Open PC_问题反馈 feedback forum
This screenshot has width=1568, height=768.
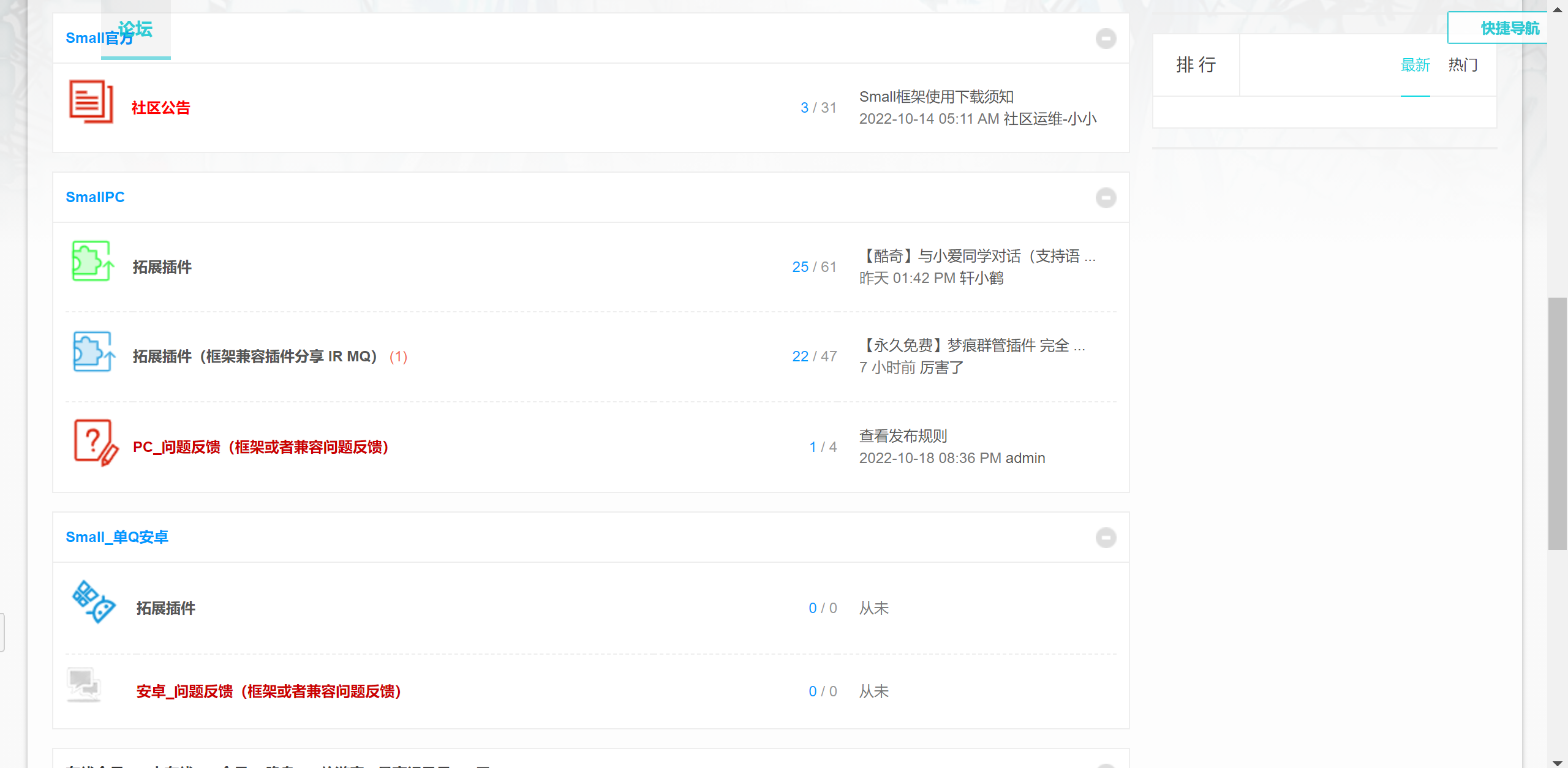pos(260,447)
